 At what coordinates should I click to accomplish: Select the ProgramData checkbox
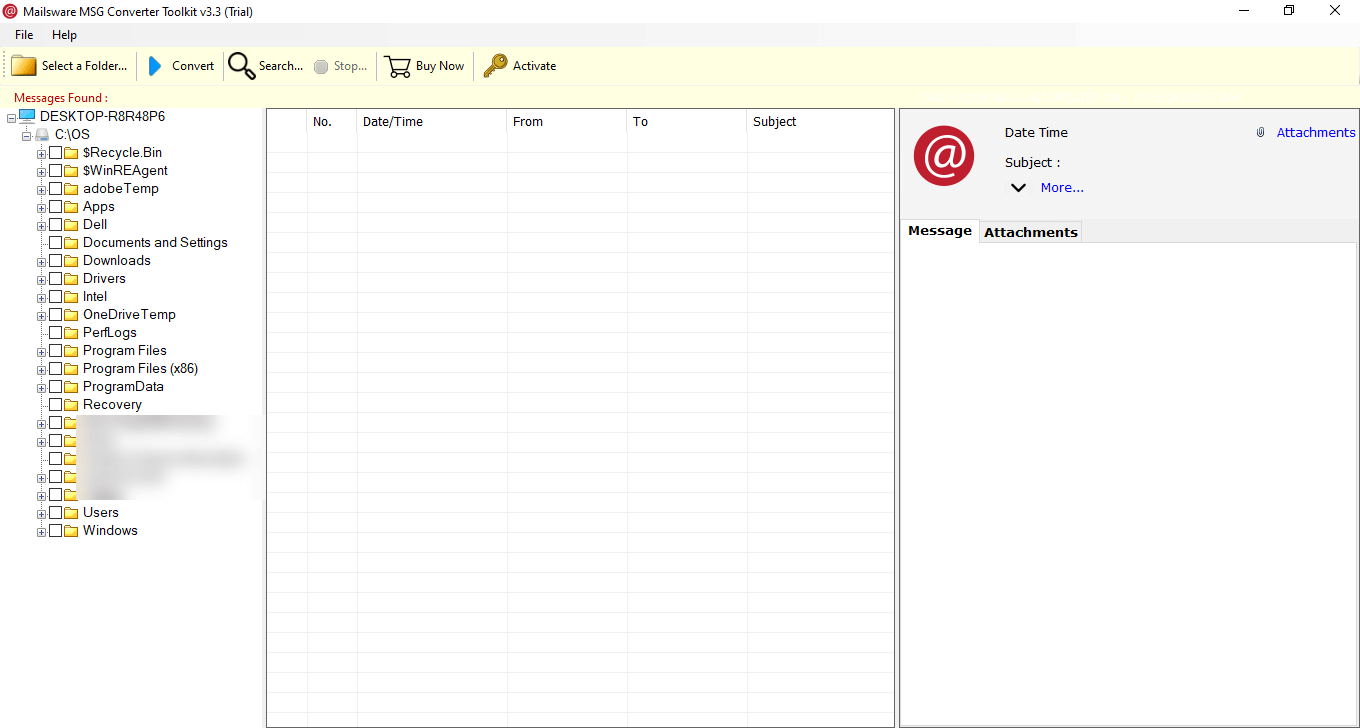(56, 387)
